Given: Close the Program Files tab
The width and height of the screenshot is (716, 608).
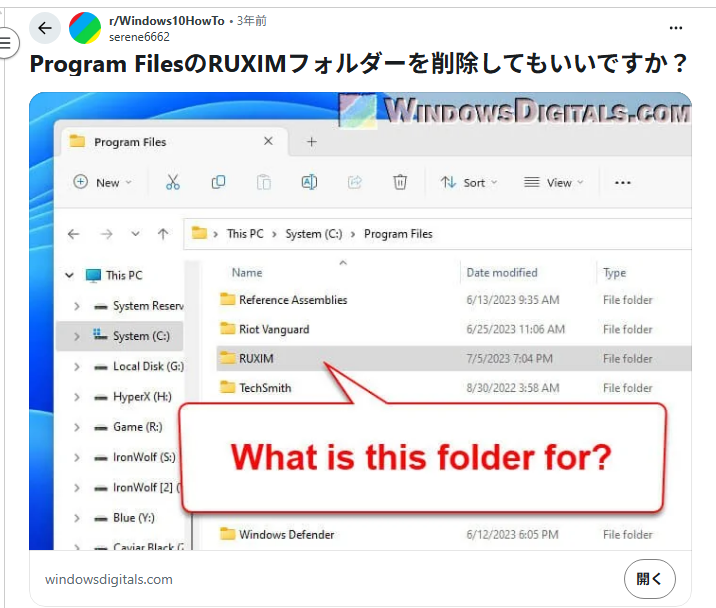Looking at the screenshot, I should point(268,141).
